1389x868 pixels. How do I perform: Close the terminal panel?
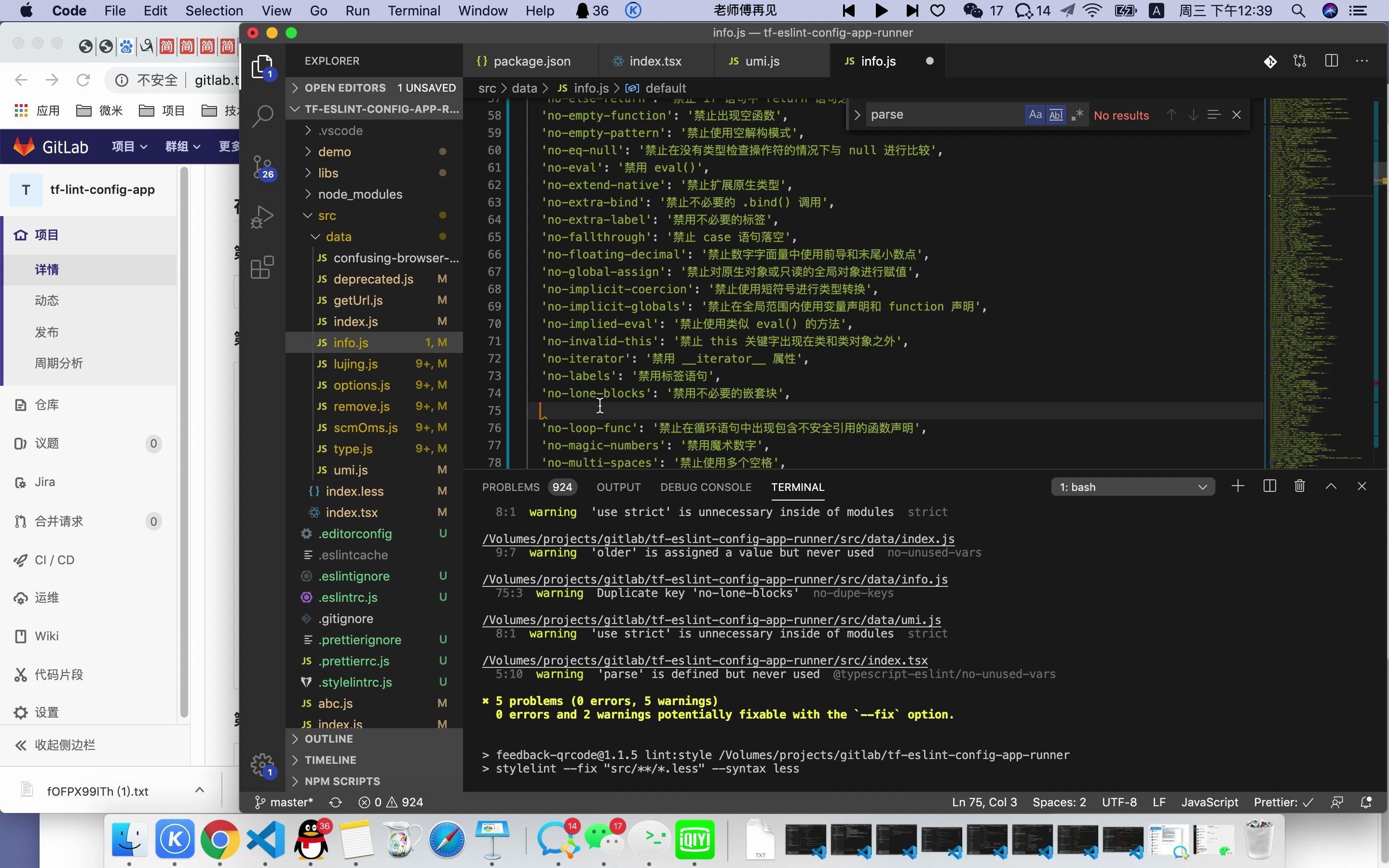1362,486
